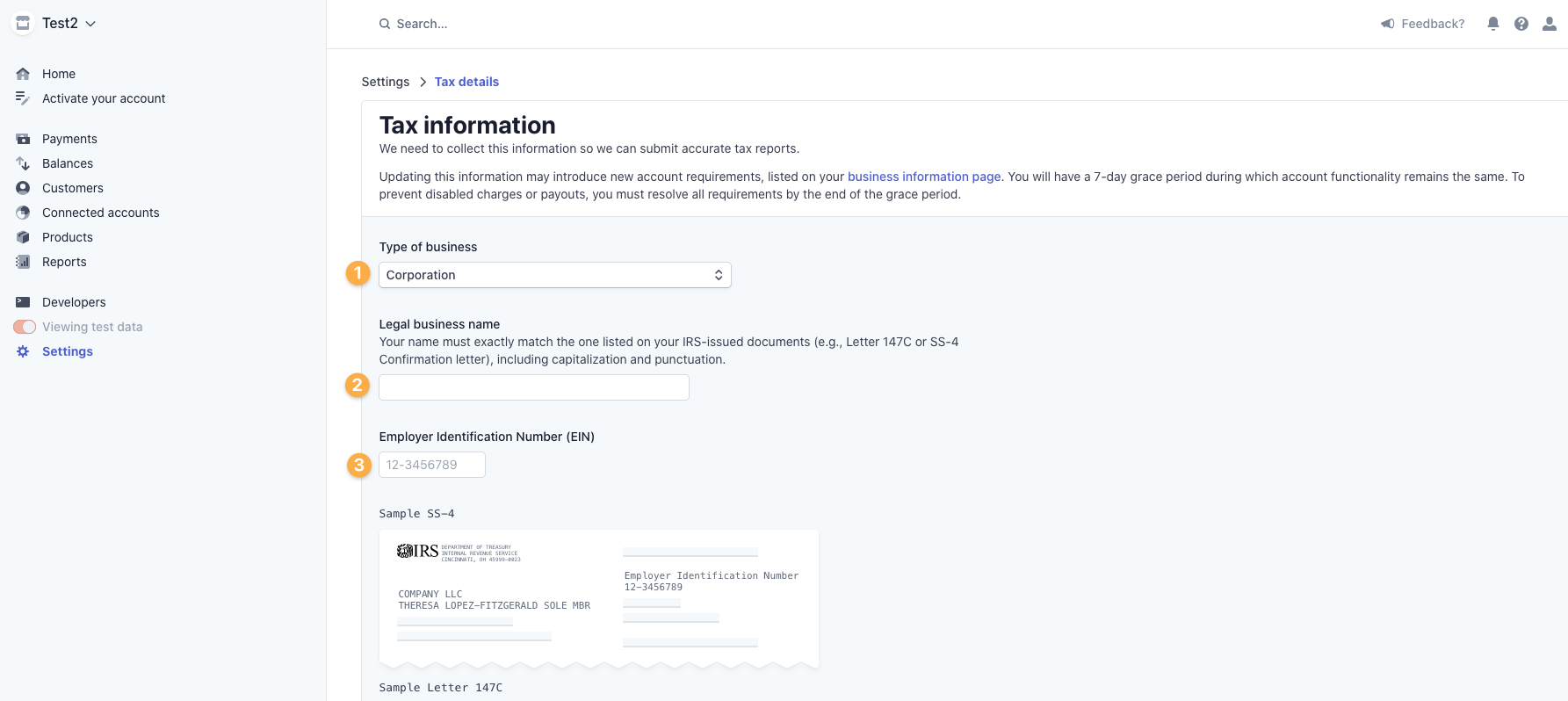This screenshot has width=1568, height=701.
Task: Click the Developers terminal icon
Action: pyautogui.click(x=23, y=302)
